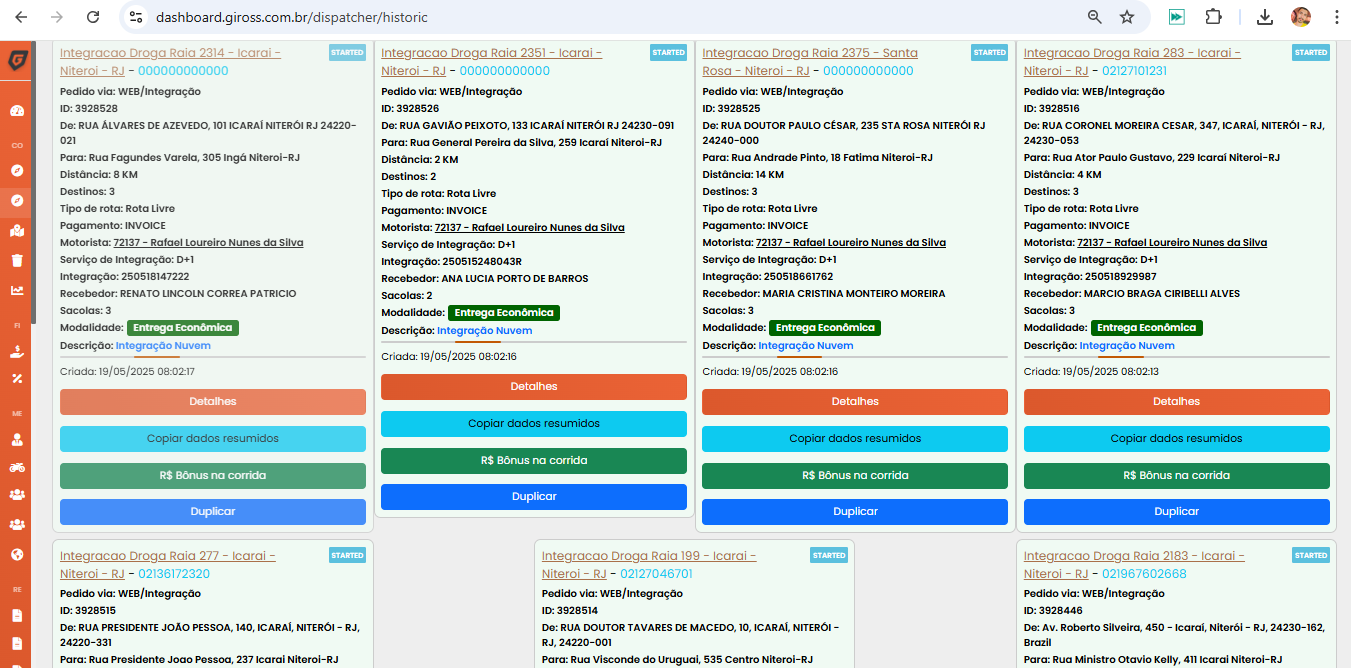Open Detalhes for order ID 3928526
This screenshot has height=668, width=1351.
[534, 386]
